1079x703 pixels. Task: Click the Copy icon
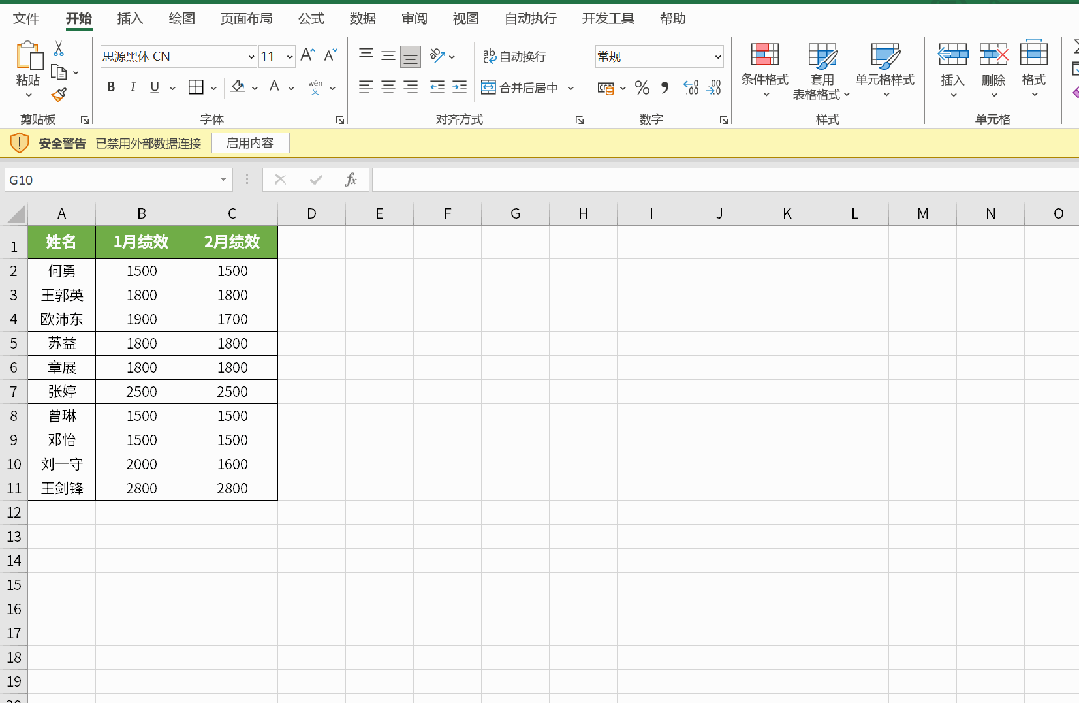(x=59, y=72)
